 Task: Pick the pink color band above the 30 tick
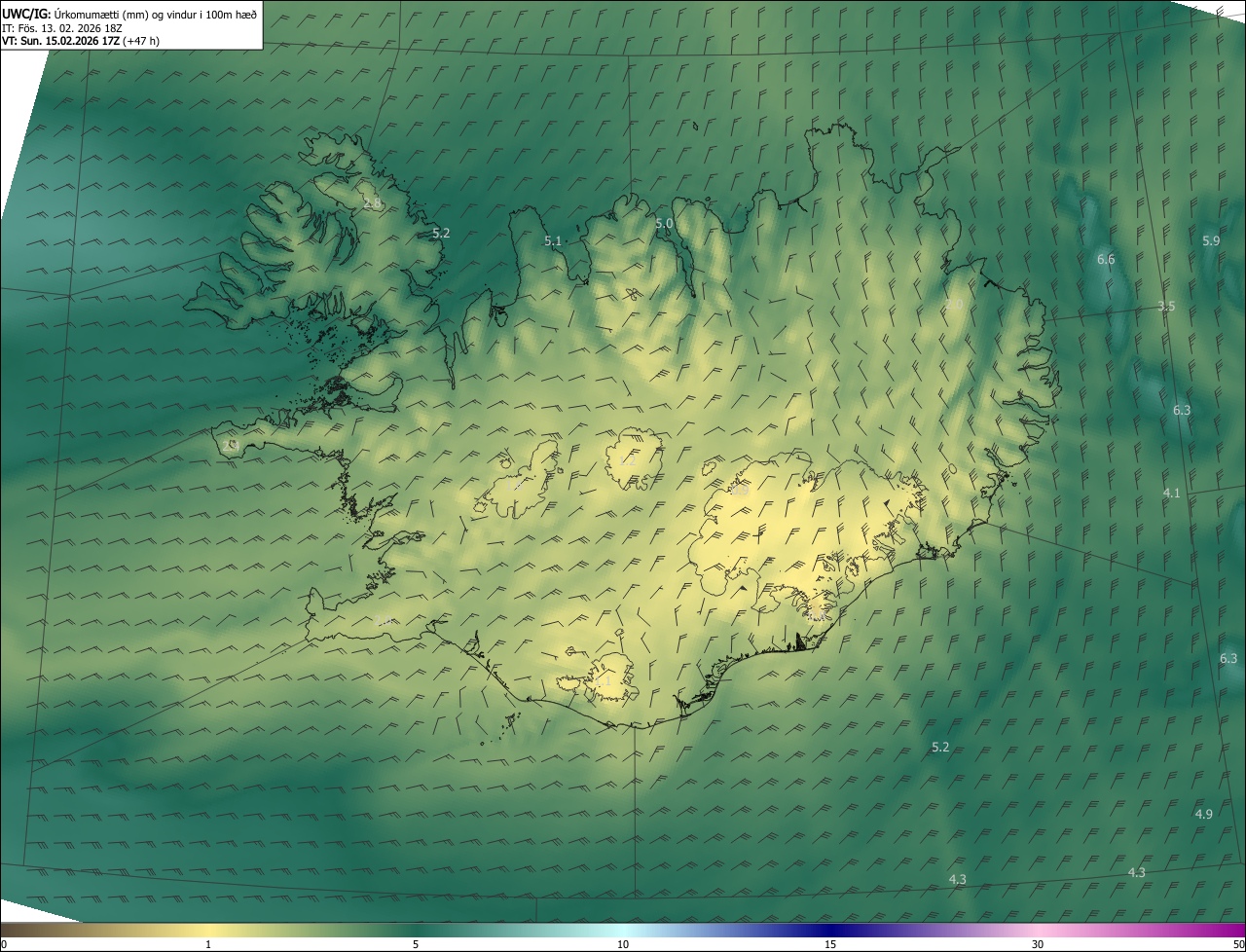(1038, 930)
